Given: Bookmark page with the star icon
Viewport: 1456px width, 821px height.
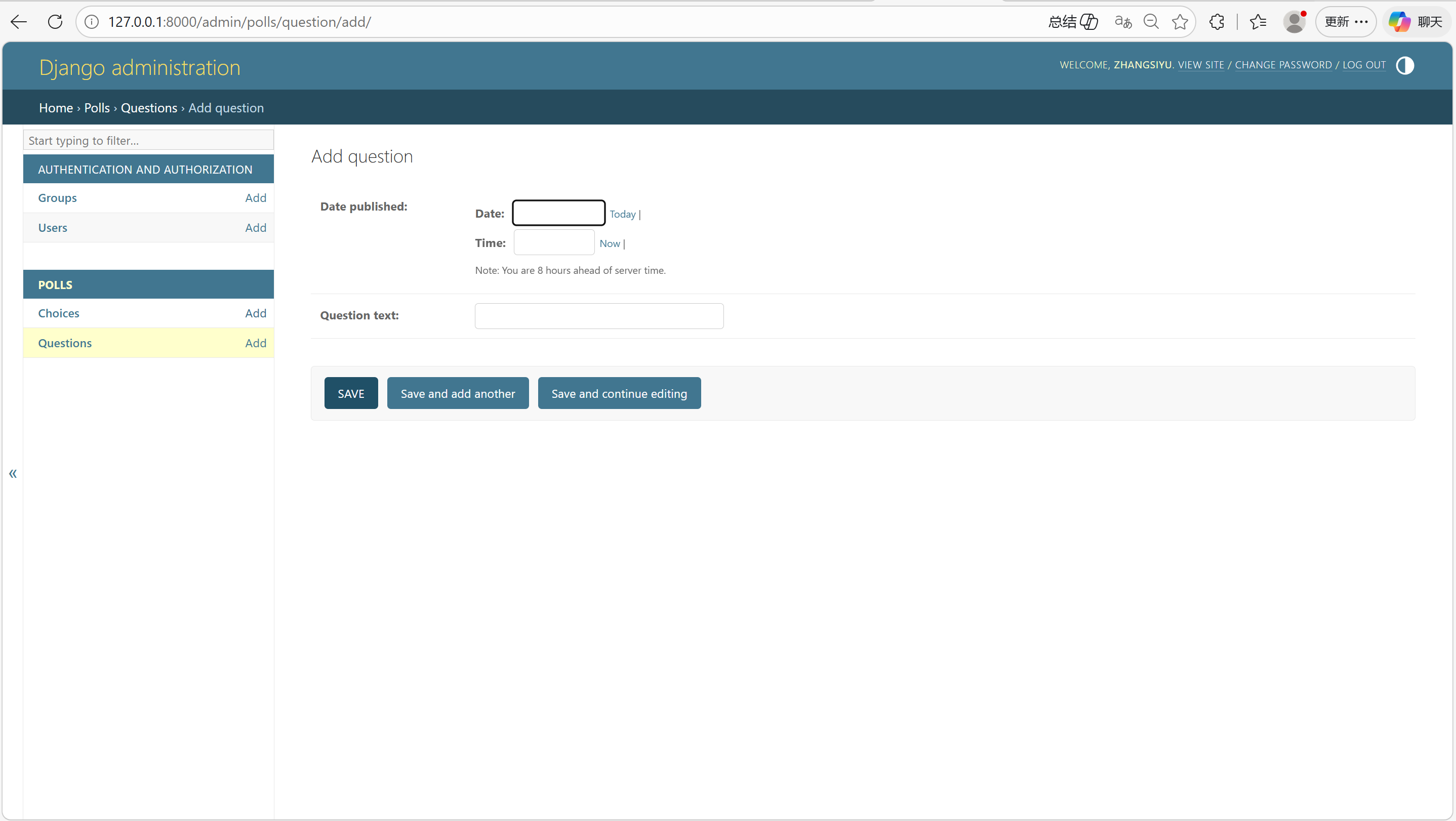Looking at the screenshot, I should point(1180,22).
